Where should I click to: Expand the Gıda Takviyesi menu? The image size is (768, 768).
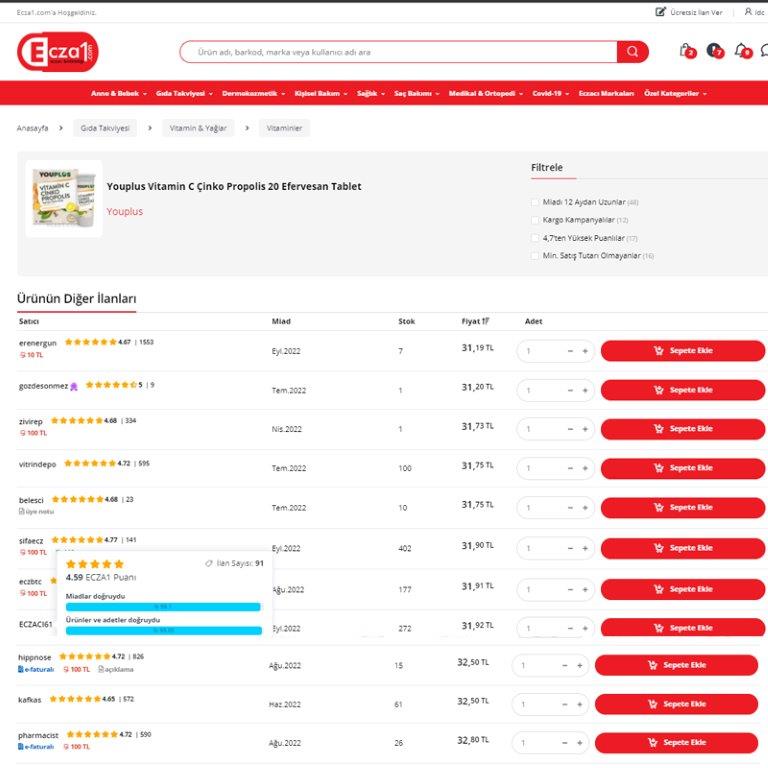(x=184, y=93)
